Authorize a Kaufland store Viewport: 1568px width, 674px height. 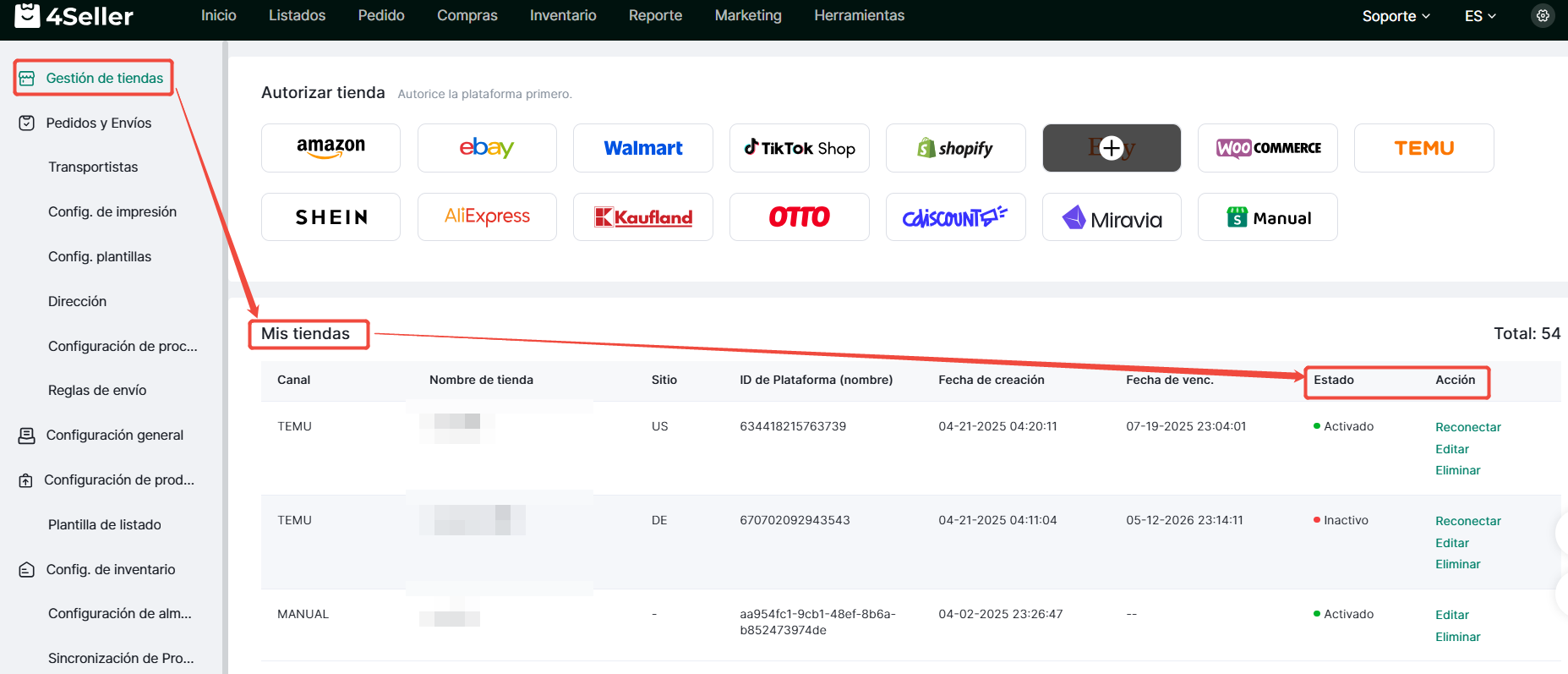(x=643, y=217)
